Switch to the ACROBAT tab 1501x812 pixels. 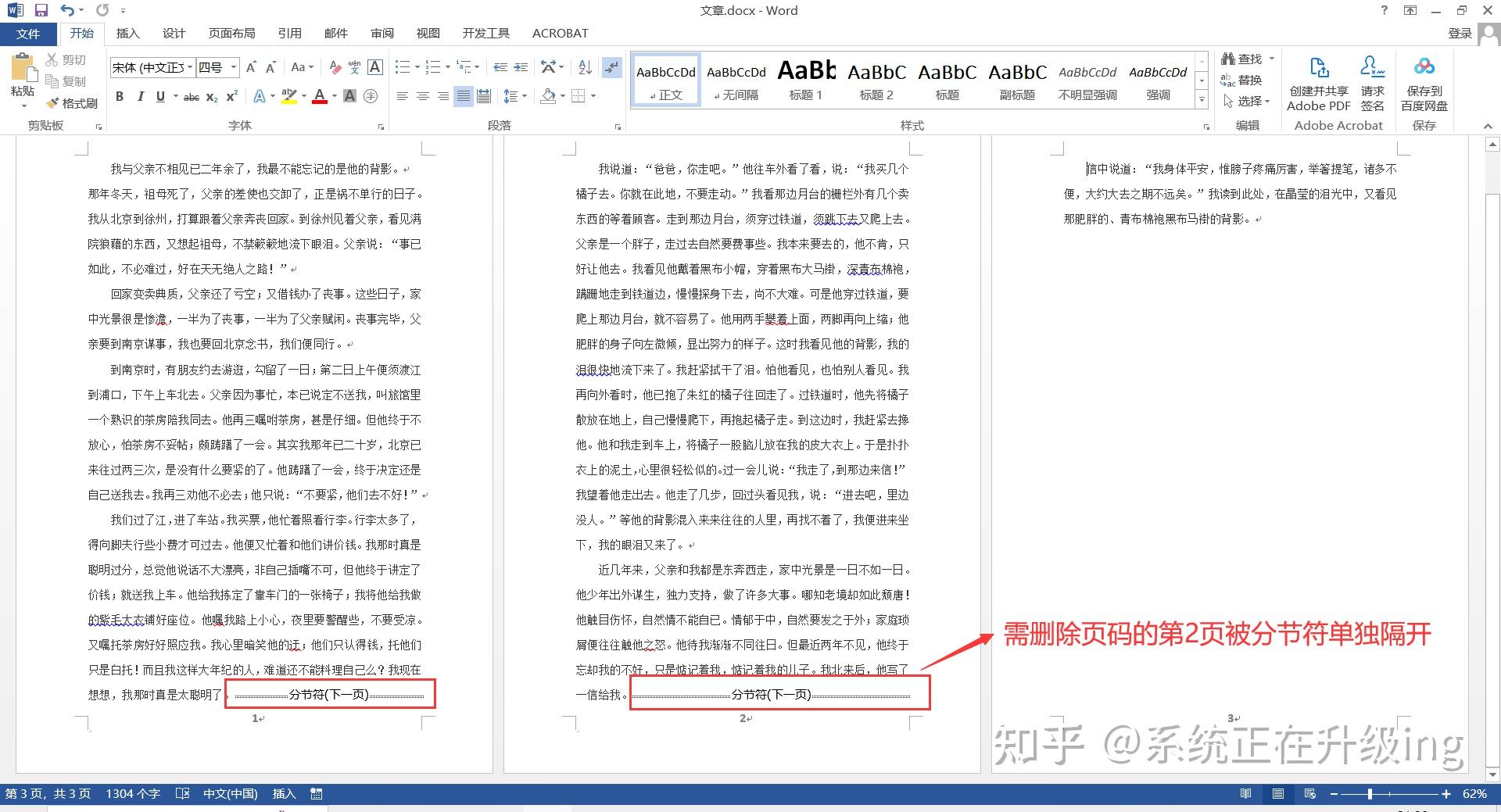[x=560, y=34]
